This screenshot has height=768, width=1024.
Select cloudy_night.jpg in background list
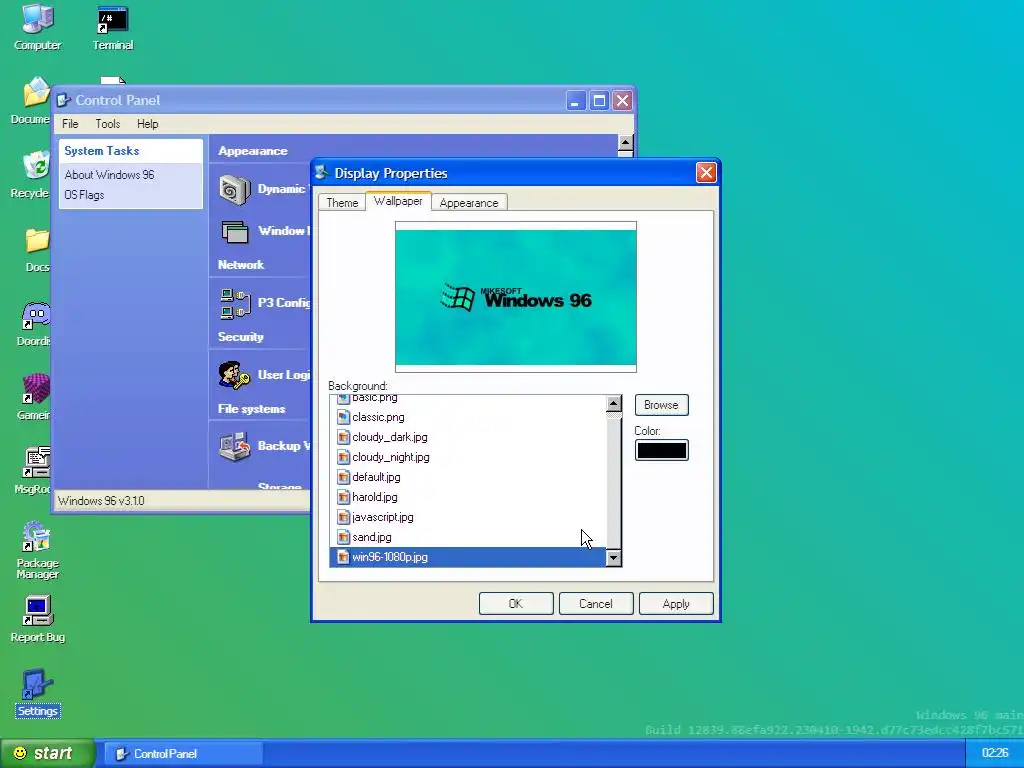pos(468,457)
